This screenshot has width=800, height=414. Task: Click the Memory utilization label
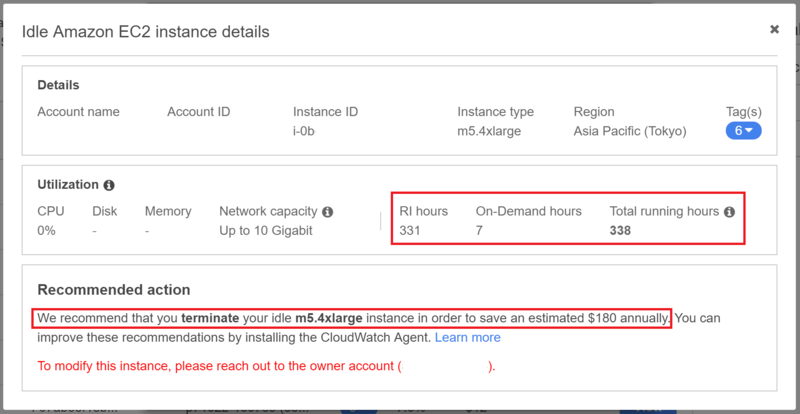coord(168,211)
